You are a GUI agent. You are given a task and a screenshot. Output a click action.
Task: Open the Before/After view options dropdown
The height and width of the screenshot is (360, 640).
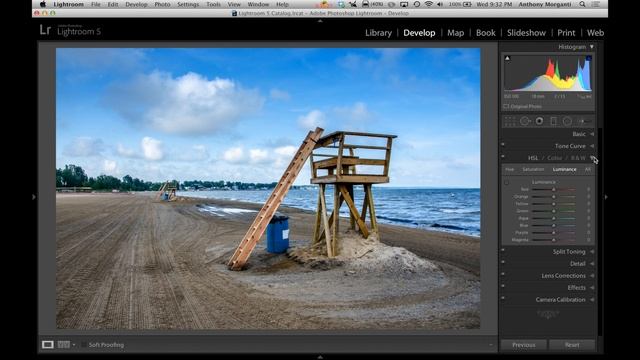pyautogui.click(x=74, y=345)
